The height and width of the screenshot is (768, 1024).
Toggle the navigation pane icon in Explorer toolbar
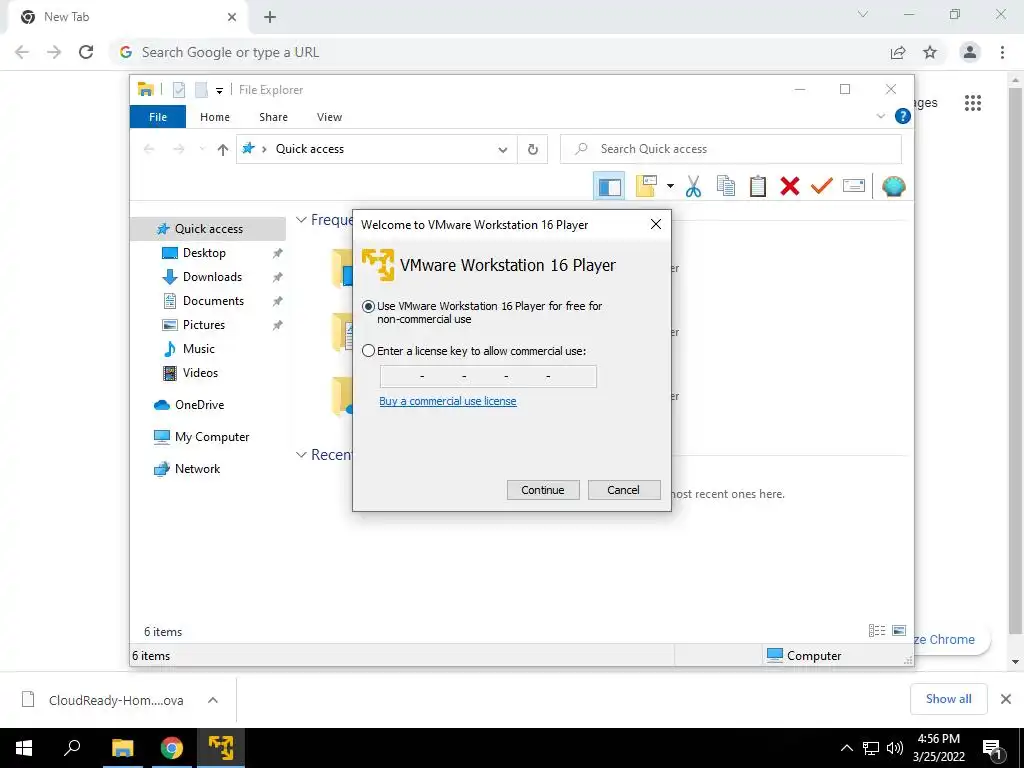[x=609, y=187]
